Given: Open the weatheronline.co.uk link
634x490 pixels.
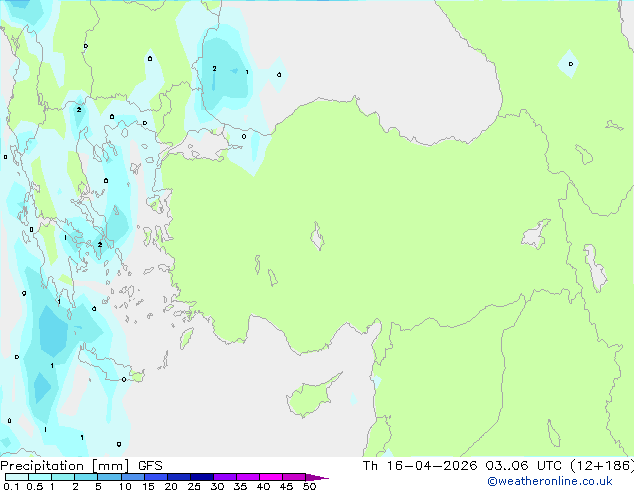Looking at the screenshot, I should point(550,481).
